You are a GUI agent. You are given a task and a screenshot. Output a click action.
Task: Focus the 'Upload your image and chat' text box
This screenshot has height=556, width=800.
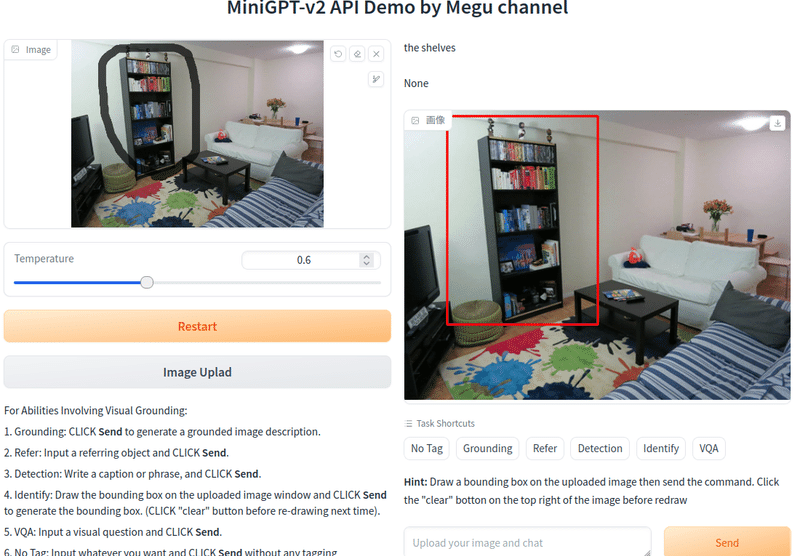pyautogui.click(x=528, y=542)
